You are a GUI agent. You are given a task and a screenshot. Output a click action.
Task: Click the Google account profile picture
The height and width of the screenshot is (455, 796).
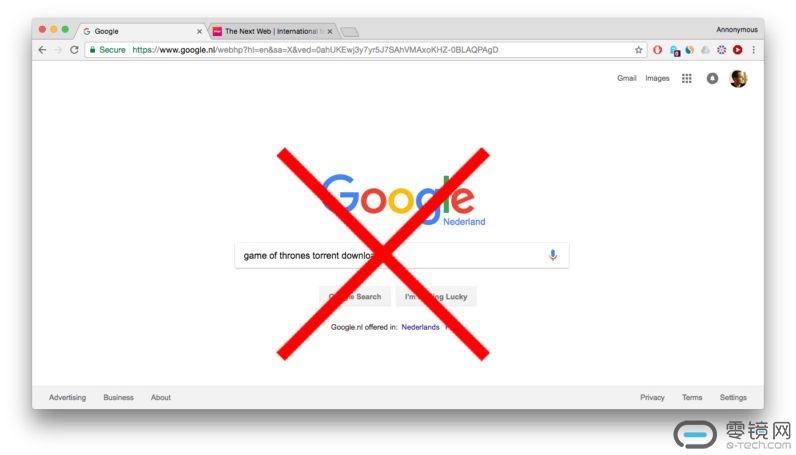[x=738, y=78]
